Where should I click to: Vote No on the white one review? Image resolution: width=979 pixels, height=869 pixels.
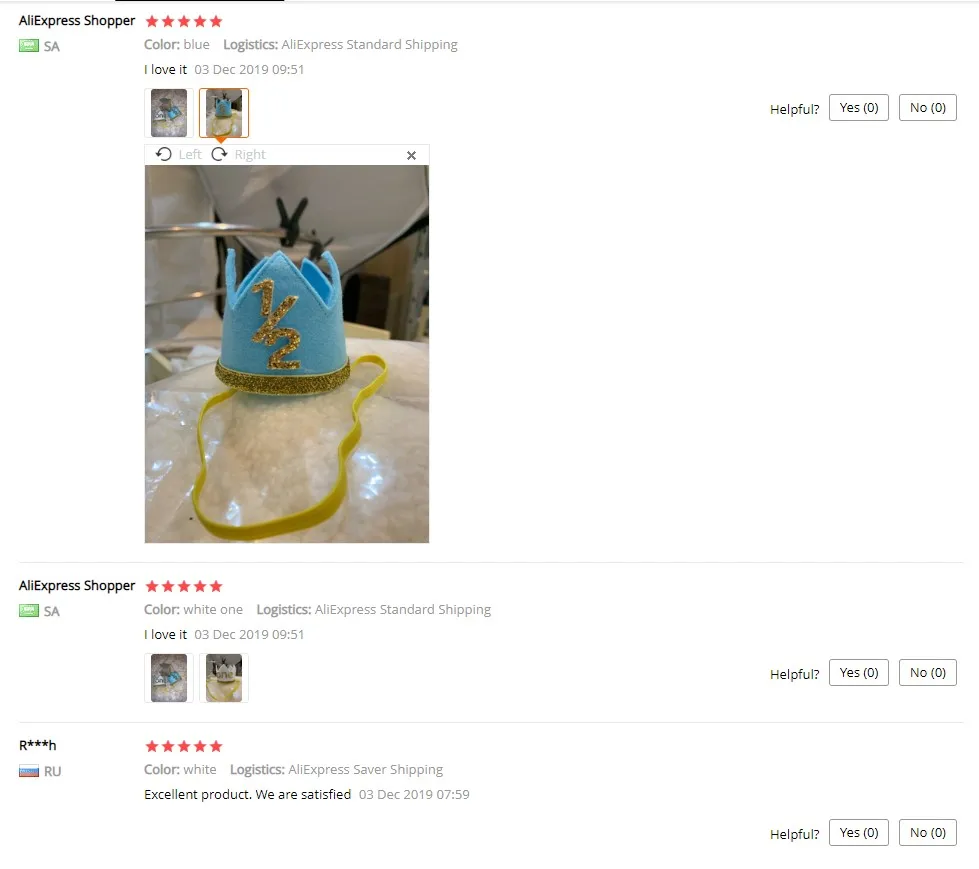[927, 672]
